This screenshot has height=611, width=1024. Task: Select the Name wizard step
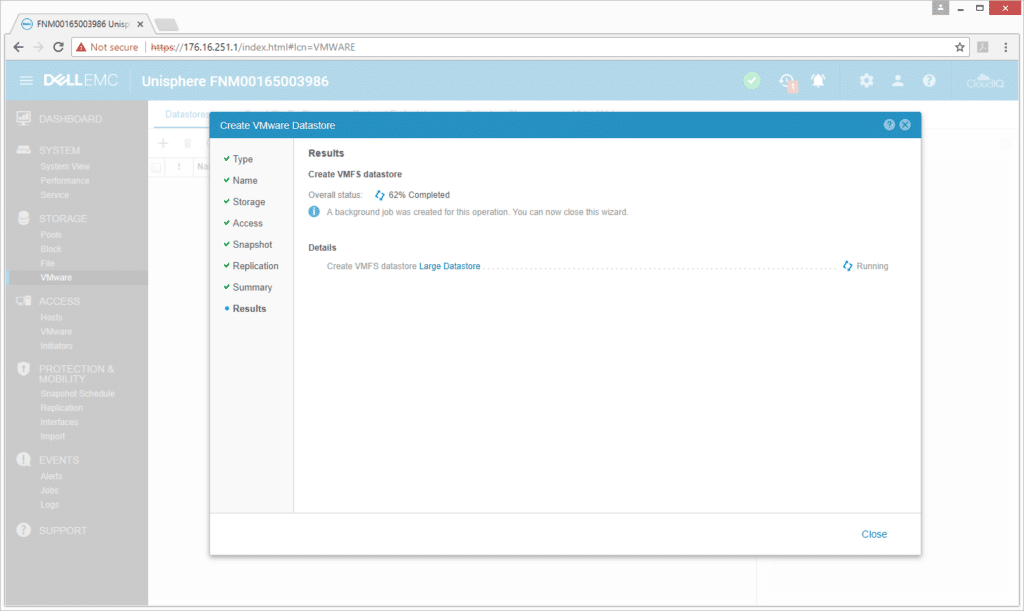click(x=245, y=180)
